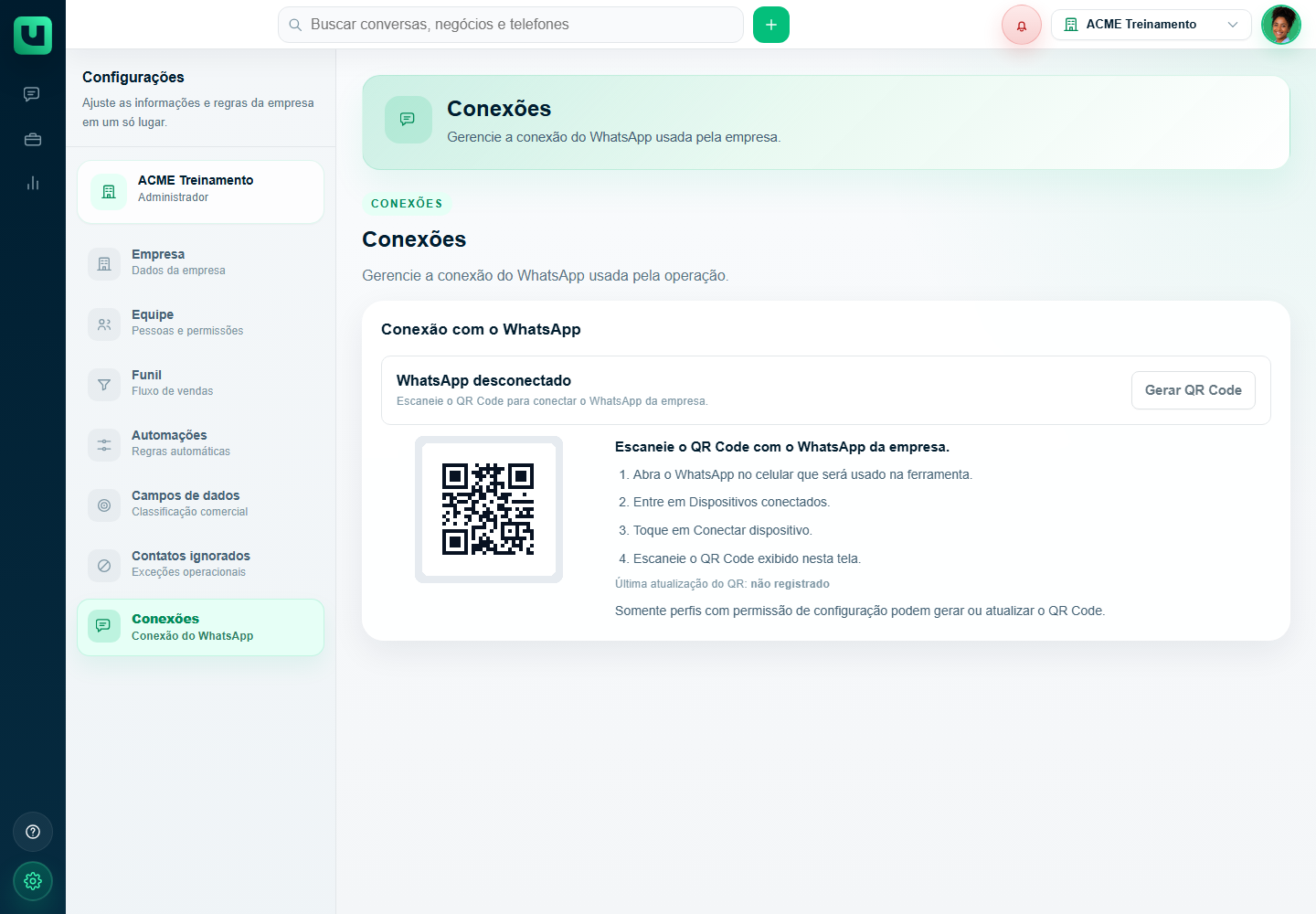Open the user profile avatar
1316x914 pixels.
click(1281, 25)
